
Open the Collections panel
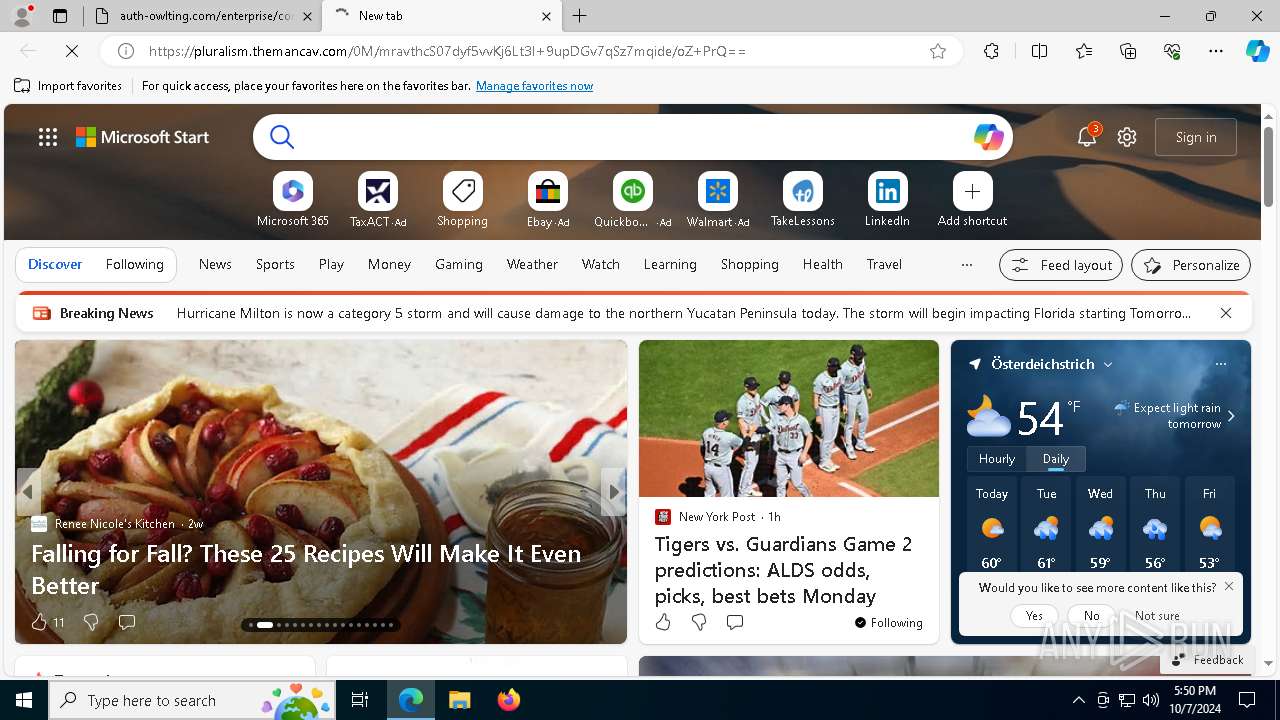[x=1128, y=51]
